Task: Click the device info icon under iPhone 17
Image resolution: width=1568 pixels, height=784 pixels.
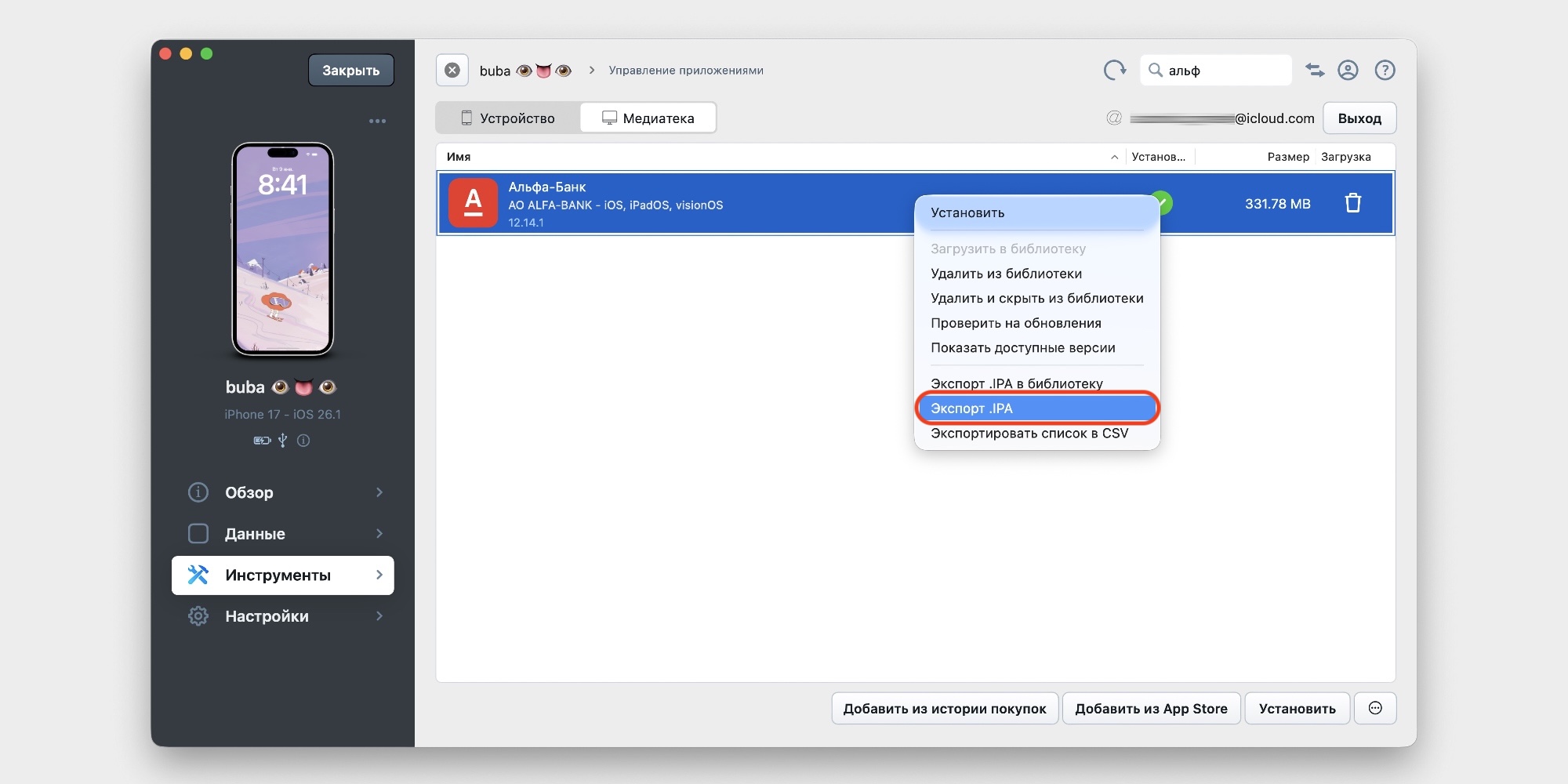Action: pos(303,441)
